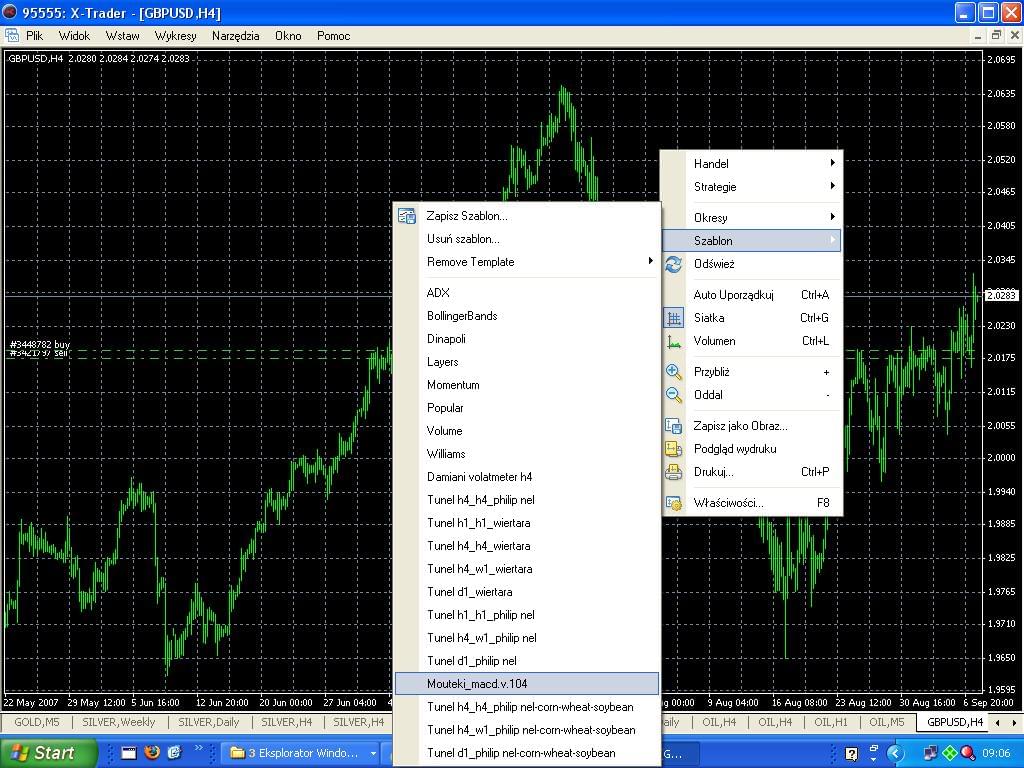Toggle the Siatka grid icon

[673, 318]
